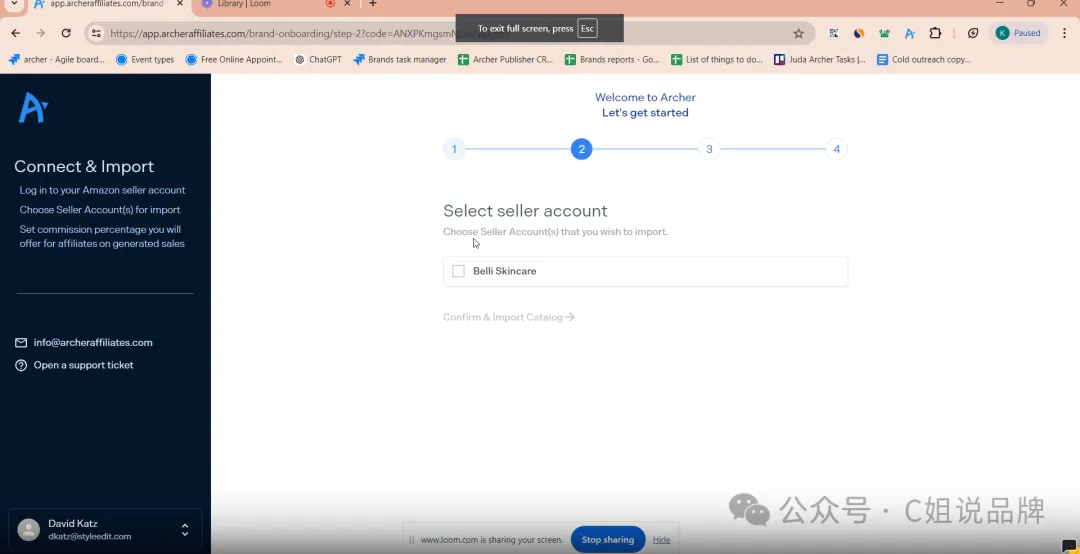This screenshot has width=1080, height=554.
Task: Click Hide link in sharing bar
Action: click(661, 540)
